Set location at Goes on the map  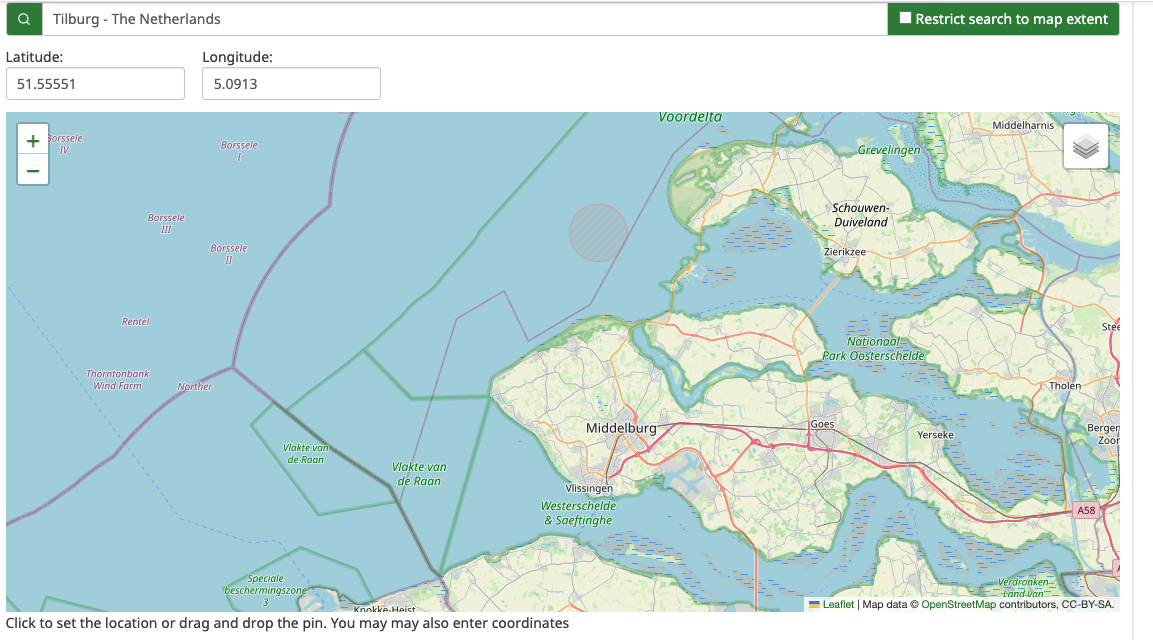pos(821,424)
